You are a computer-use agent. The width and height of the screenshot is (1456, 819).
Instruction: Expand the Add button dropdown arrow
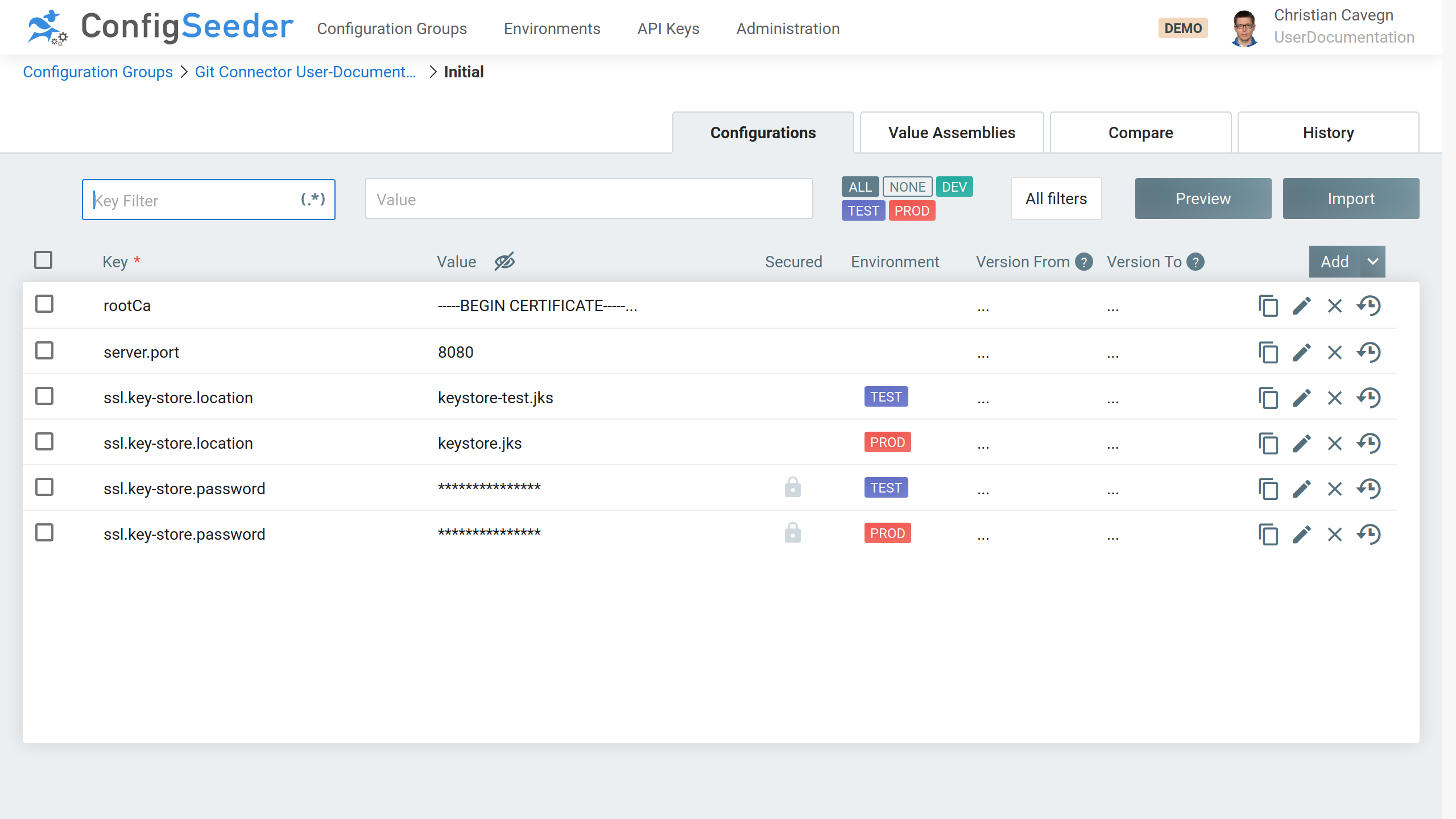(1373, 262)
